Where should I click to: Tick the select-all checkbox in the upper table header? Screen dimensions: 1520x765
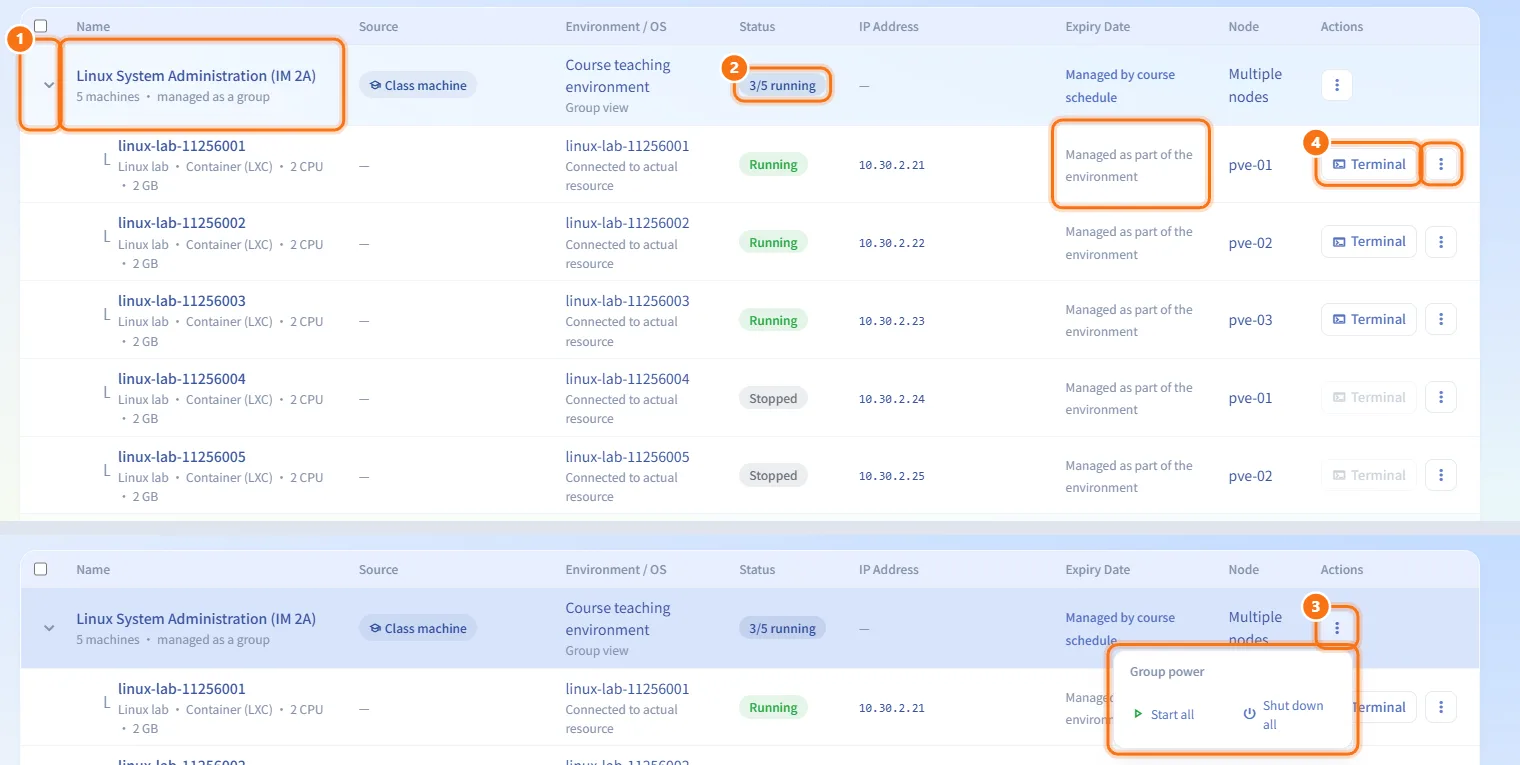click(x=41, y=26)
